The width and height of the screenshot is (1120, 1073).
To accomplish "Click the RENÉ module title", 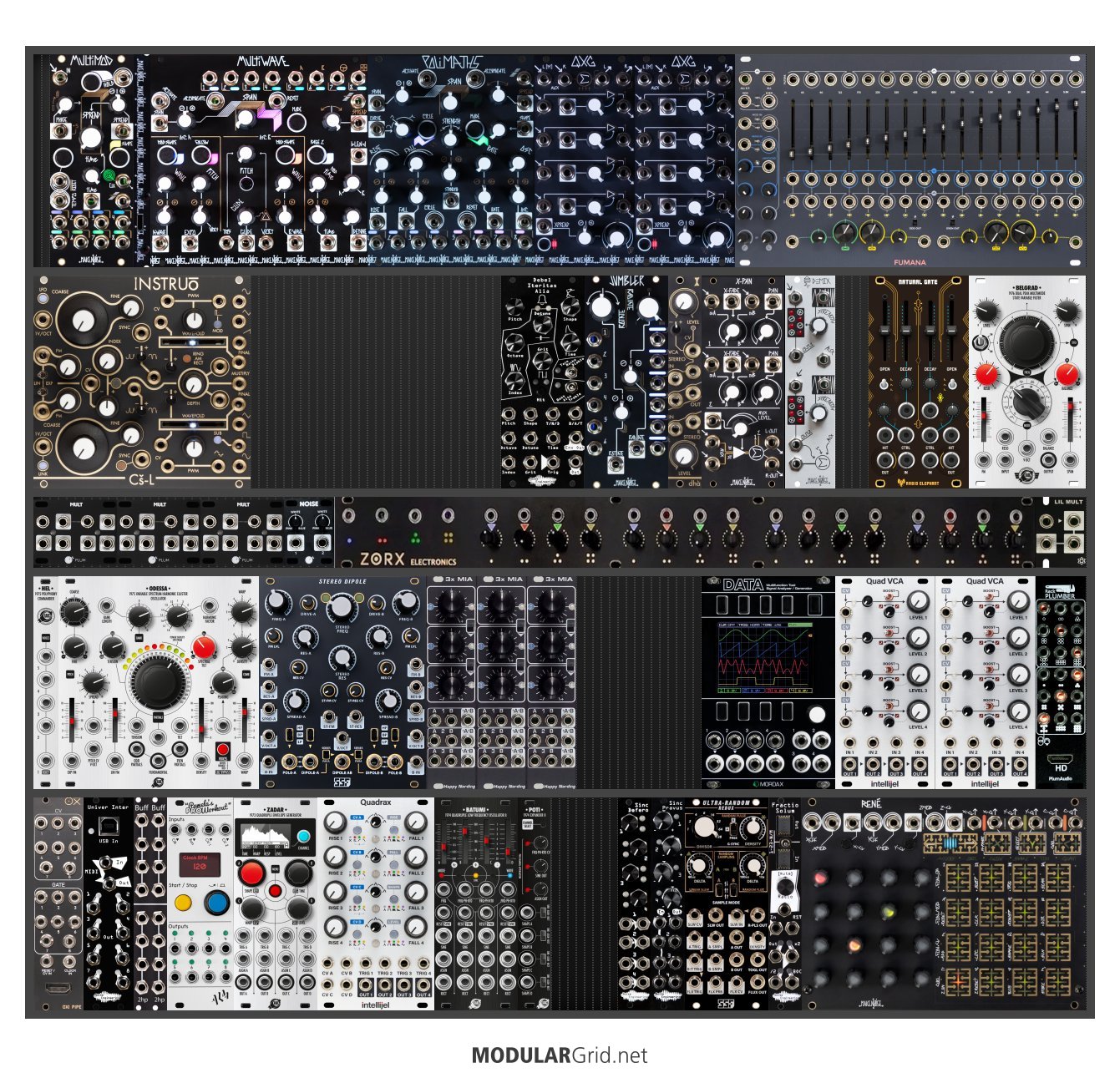I will pyautogui.click(x=871, y=803).
